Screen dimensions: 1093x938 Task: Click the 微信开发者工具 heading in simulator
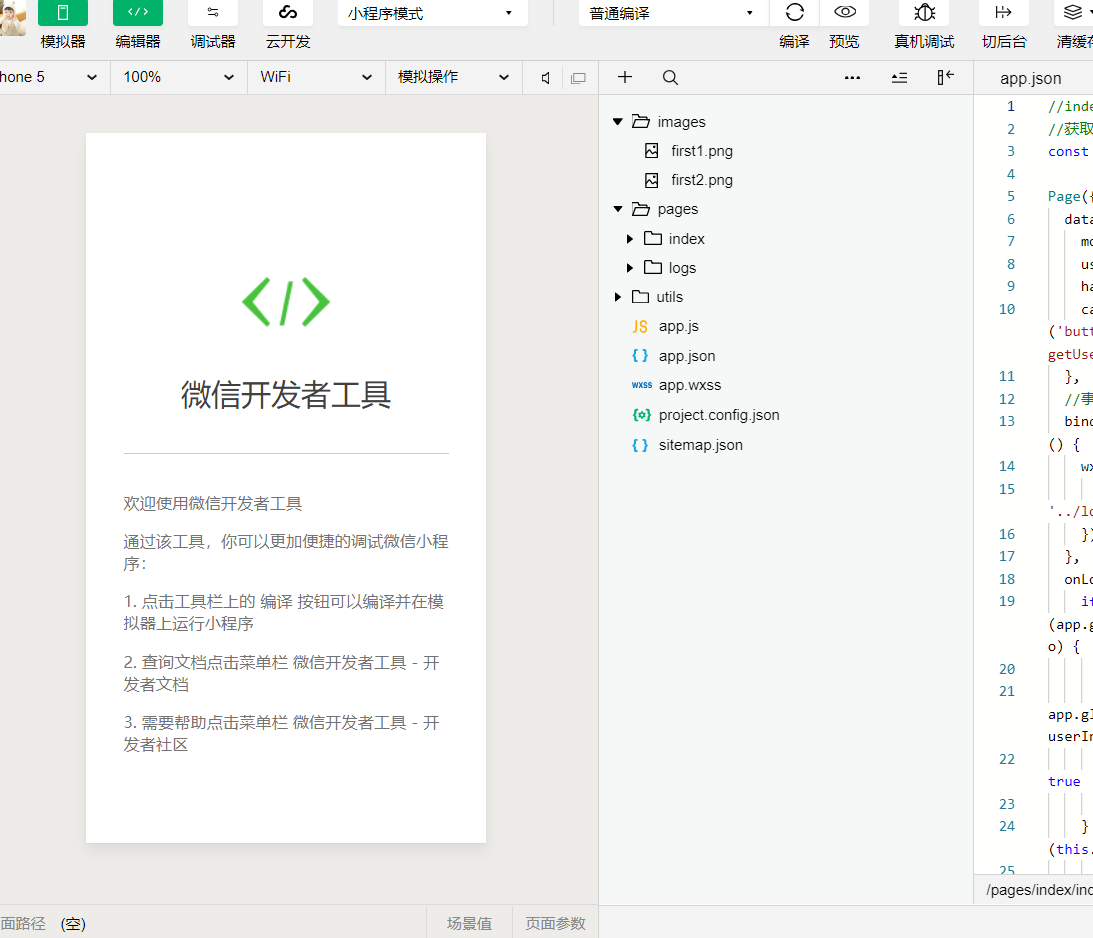[286, 395]
